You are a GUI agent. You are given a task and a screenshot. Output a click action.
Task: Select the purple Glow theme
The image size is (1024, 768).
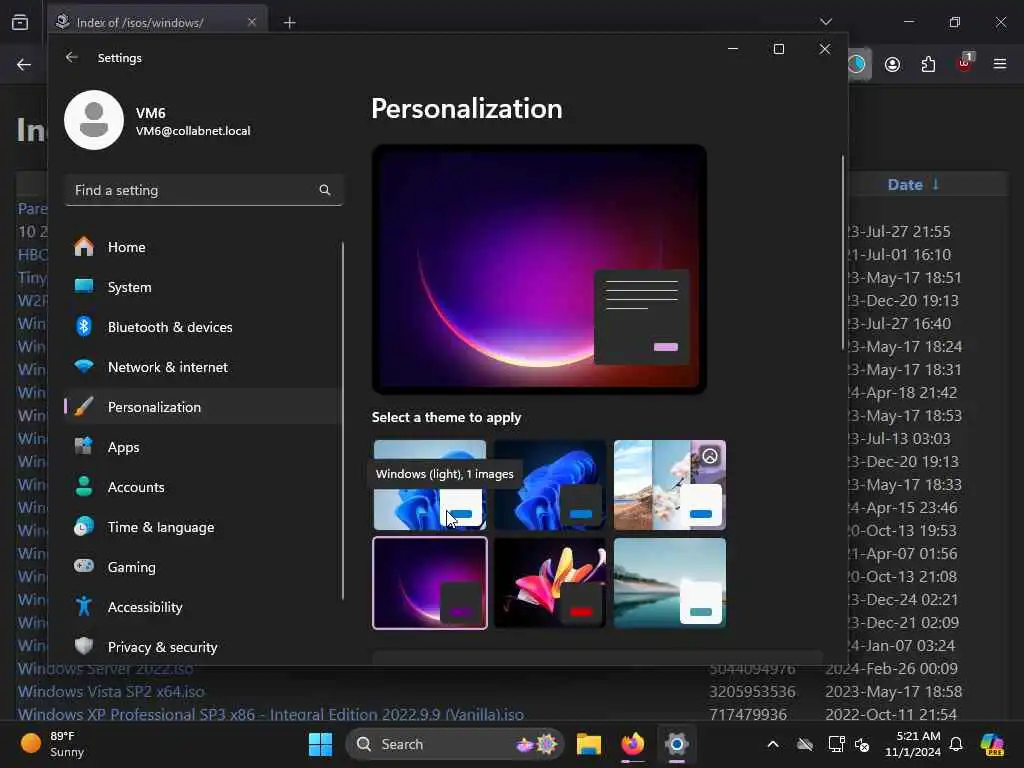point(430,583)
